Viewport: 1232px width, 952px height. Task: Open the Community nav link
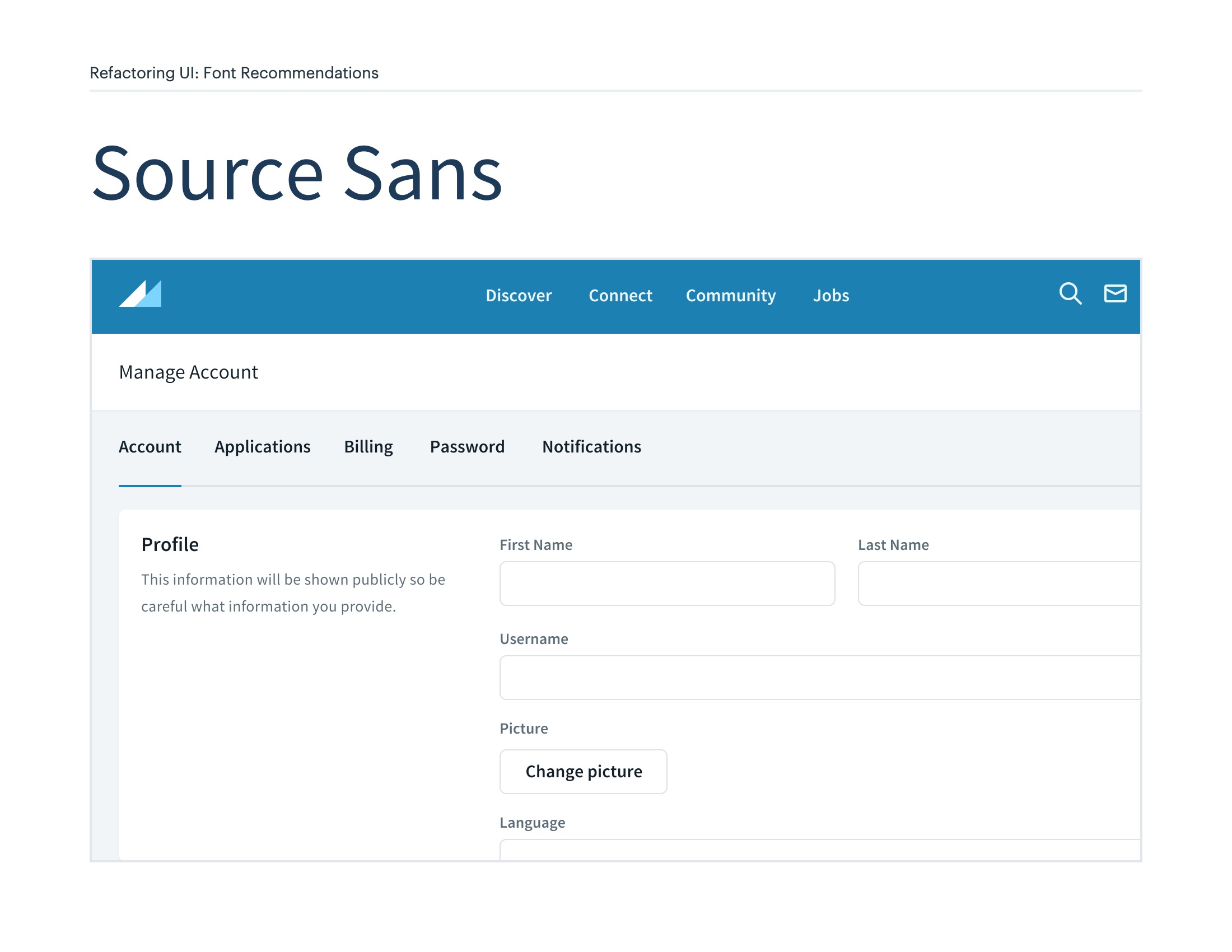click(730, 296)
